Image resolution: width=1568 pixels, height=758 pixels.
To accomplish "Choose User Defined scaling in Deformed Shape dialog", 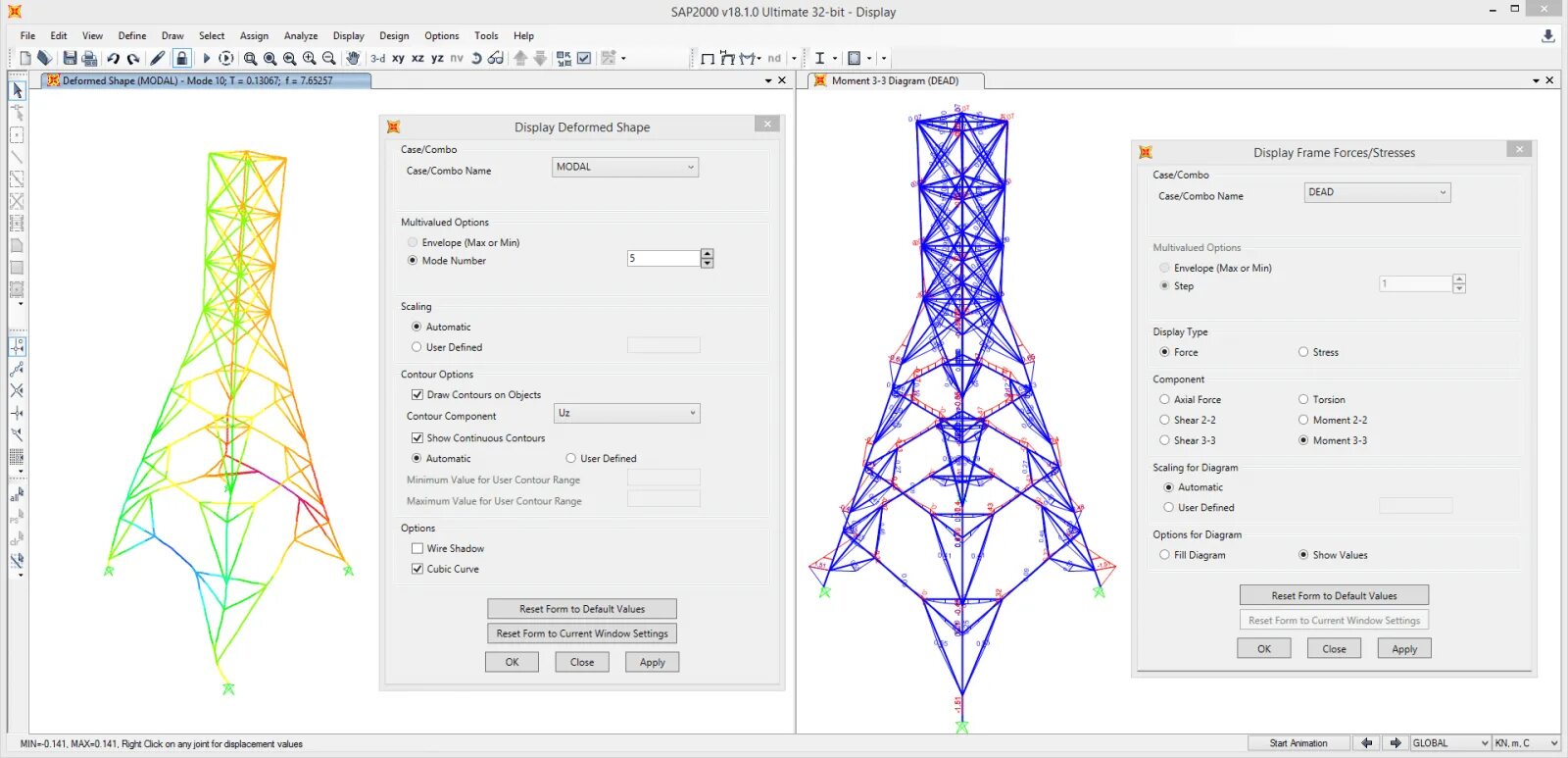I will 416,347.
